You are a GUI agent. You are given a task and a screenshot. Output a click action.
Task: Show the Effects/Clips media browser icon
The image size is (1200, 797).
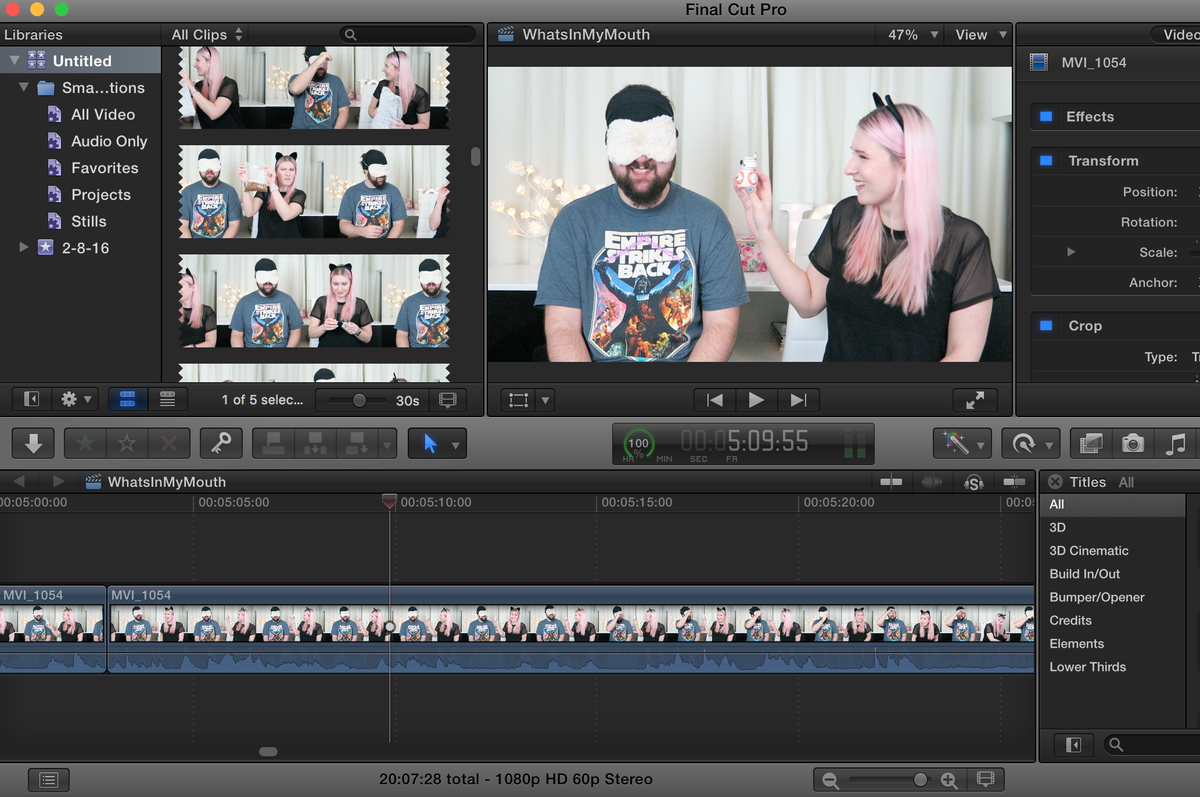(x=1092, y=443)
